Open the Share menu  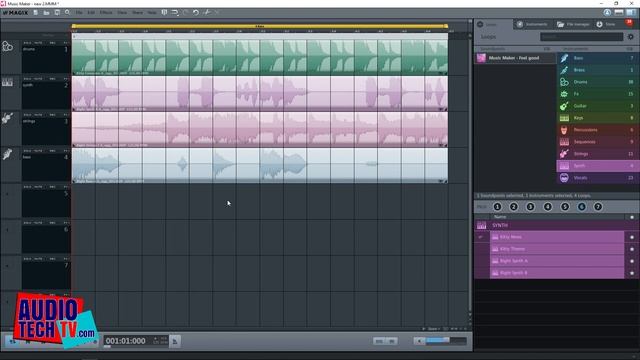137,13
